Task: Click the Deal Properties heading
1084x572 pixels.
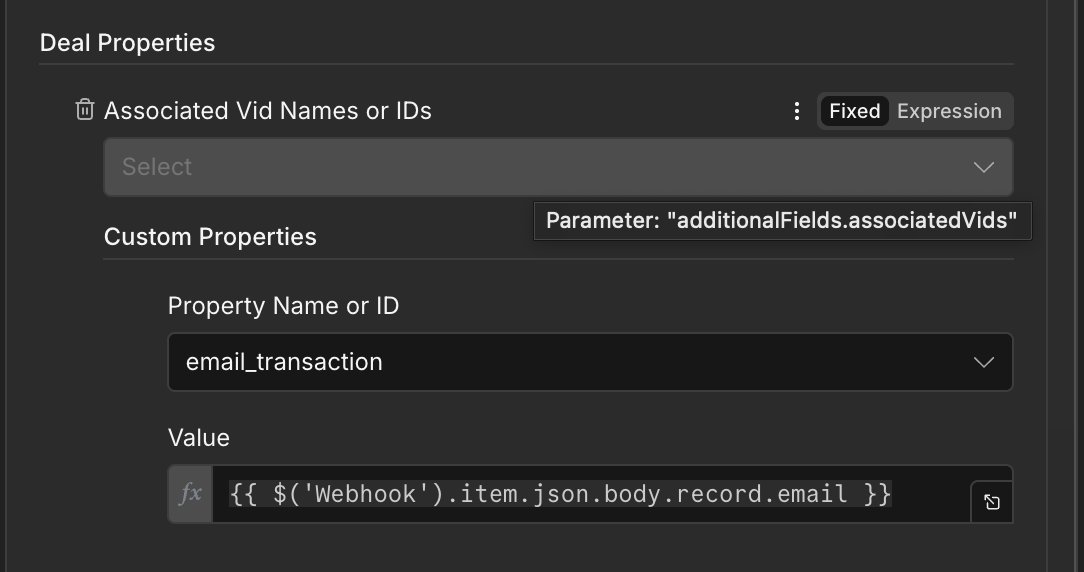Action: click(127, 43)
